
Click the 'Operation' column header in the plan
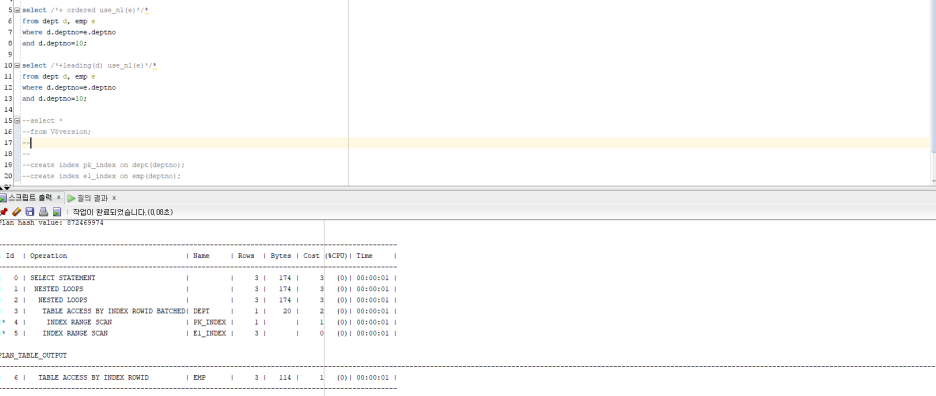[x=49, y=256]
